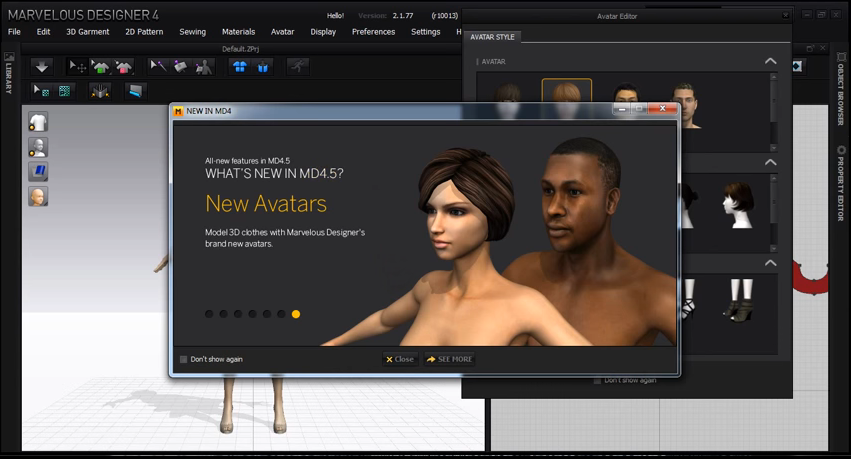Viewport: 851px width, 459px height.
Task: Click the blue reset 3D arrangement tank icon
Action: 263,67
